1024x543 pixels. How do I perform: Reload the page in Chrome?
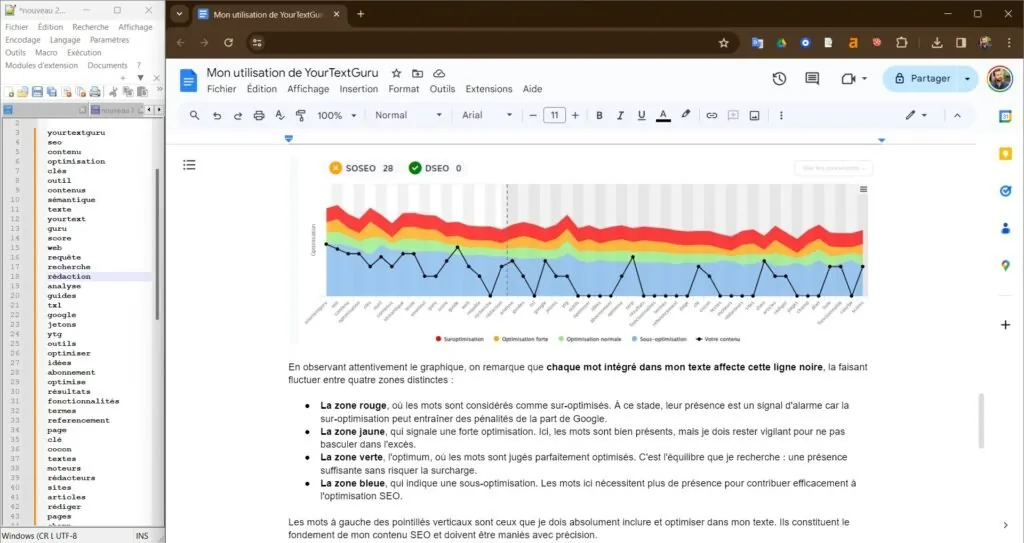point(229,42)
